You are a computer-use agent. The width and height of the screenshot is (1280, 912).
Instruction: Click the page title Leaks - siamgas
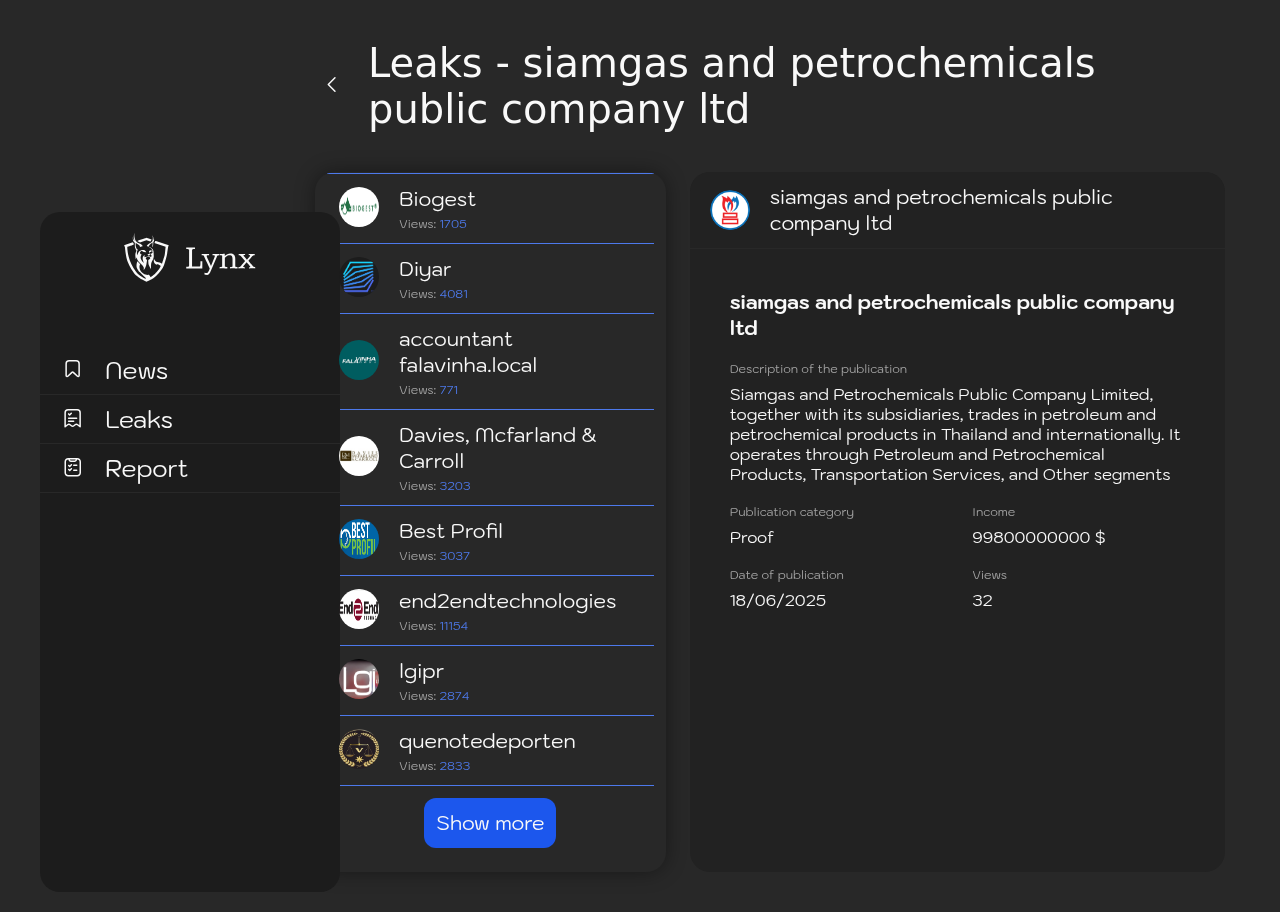coord(732,86)
